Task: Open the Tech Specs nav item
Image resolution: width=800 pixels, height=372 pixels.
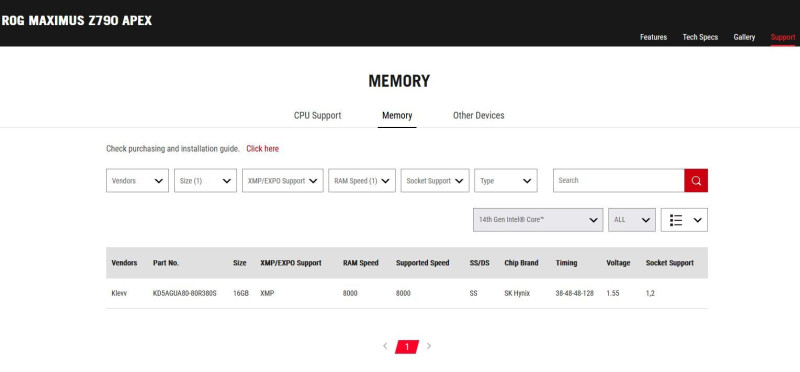Action: click(x=700, y=37)
